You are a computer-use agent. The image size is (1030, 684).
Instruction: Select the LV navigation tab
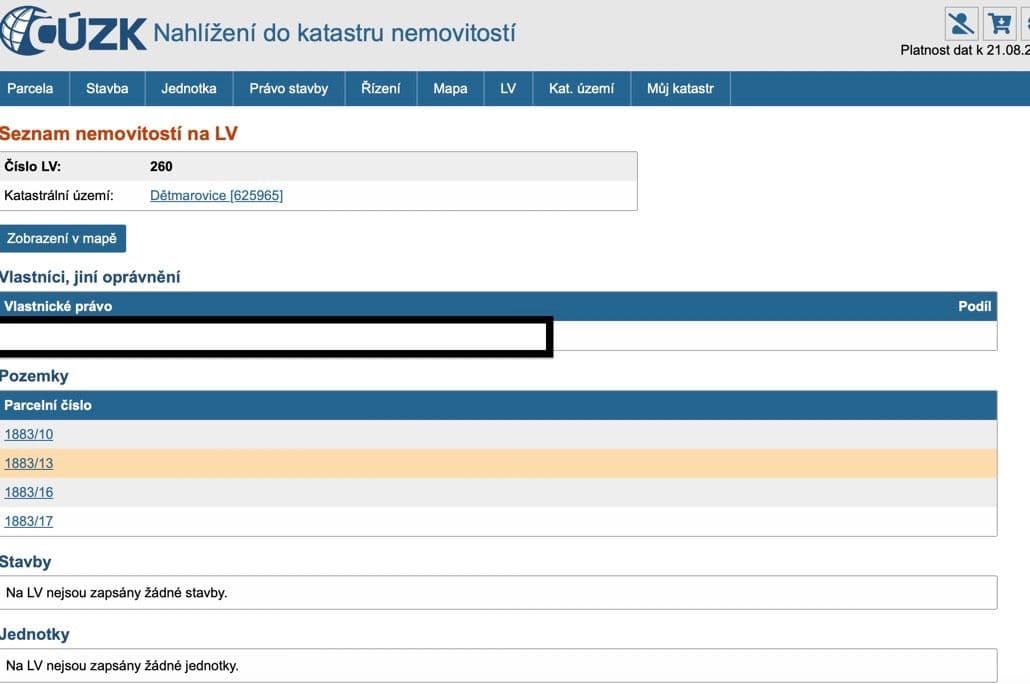tap(508, 88)
